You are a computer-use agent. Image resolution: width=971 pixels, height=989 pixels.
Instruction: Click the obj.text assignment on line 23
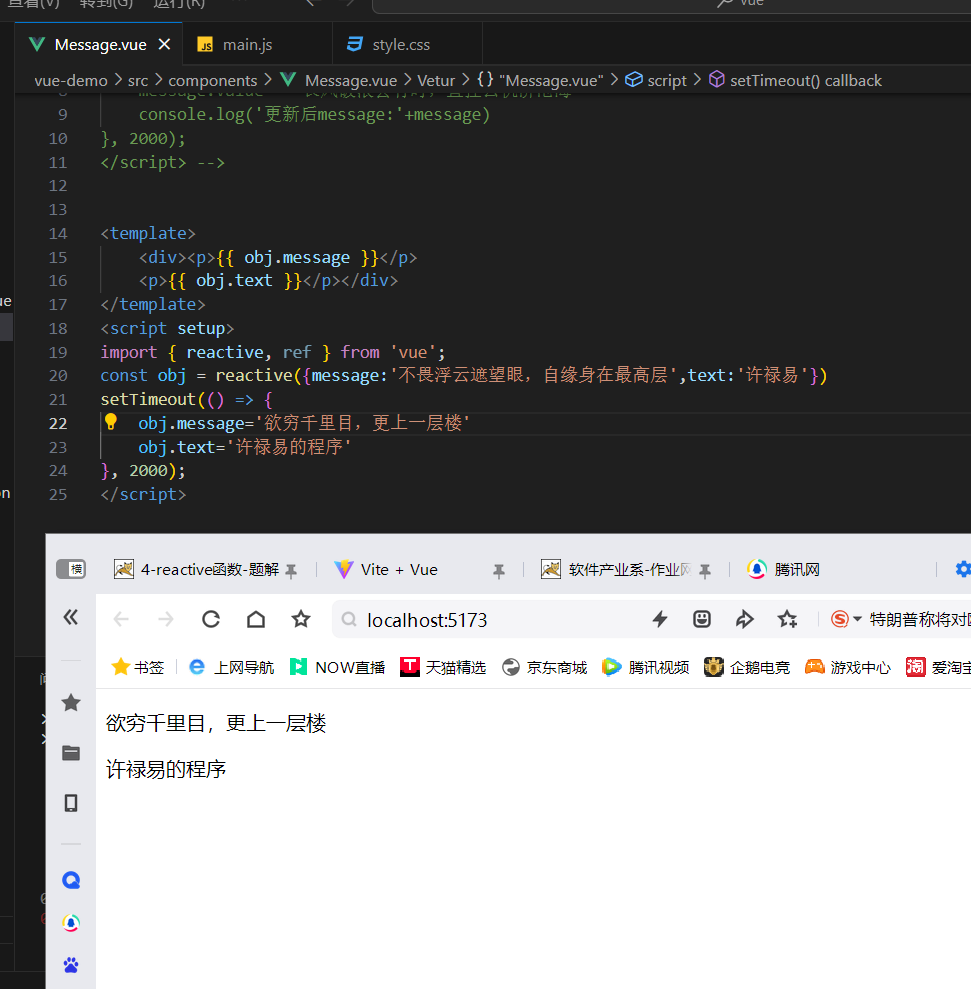(245, 447)
